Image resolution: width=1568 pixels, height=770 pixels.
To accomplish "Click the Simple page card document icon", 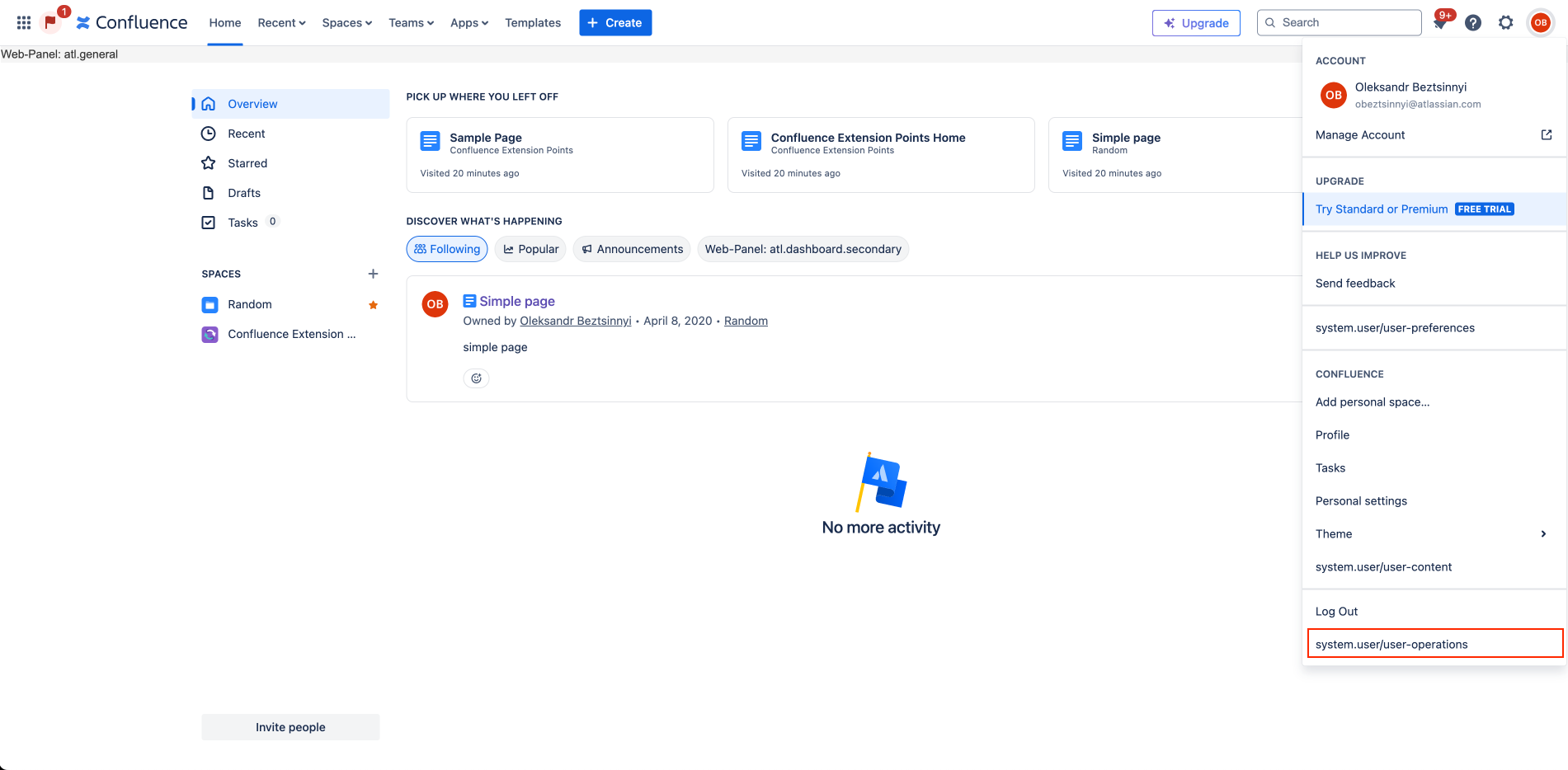I will [1072, 141].
